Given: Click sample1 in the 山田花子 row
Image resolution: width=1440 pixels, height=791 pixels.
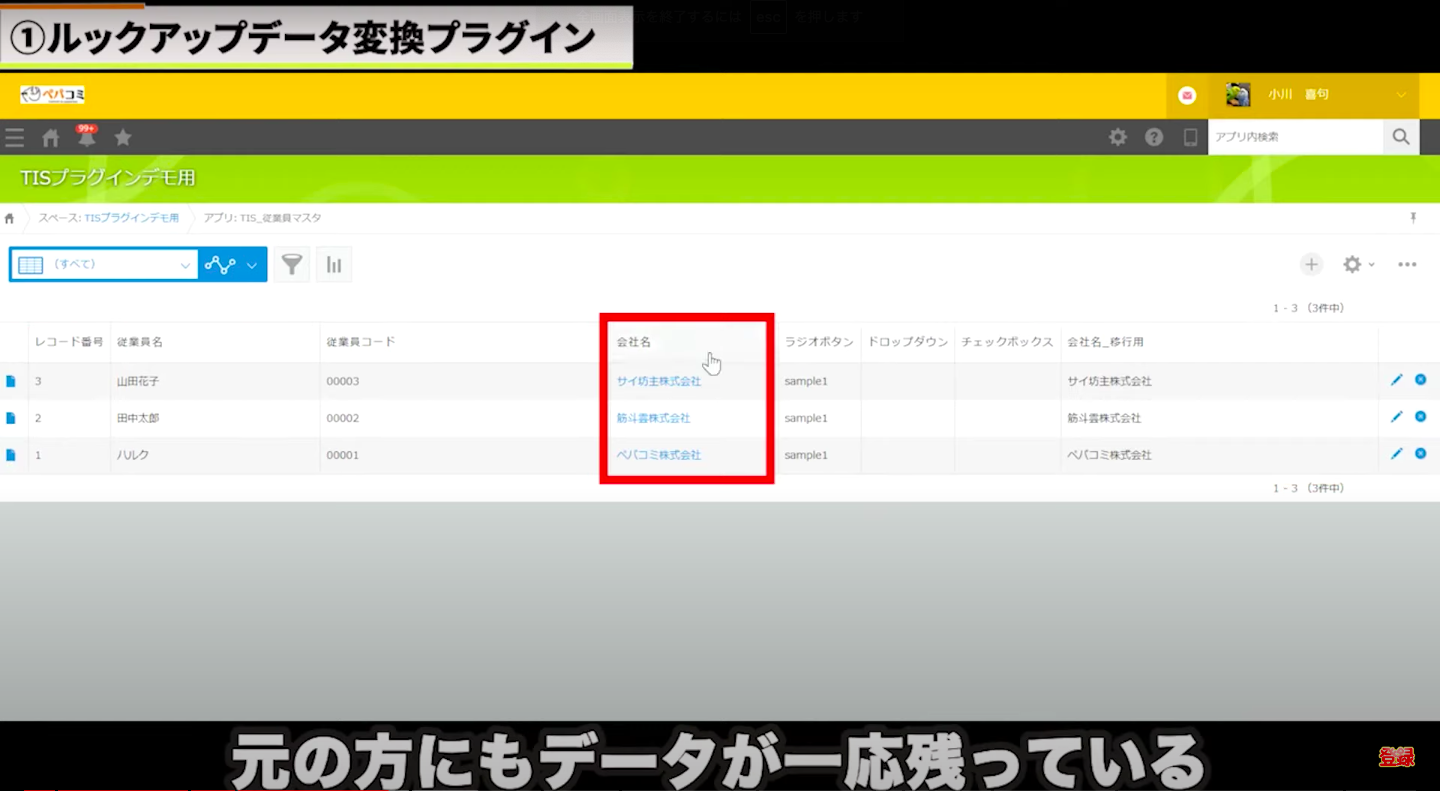Looking at the screenshot, I should [806, 381].
